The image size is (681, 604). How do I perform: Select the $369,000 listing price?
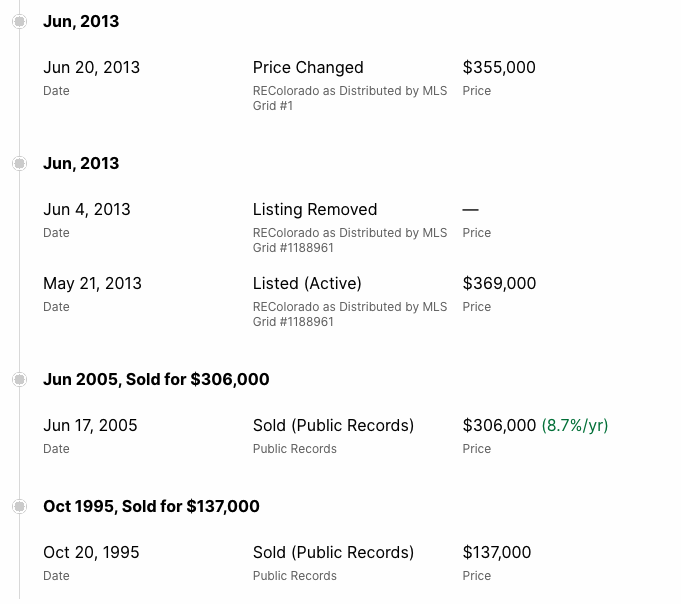[x=499, y=284]
